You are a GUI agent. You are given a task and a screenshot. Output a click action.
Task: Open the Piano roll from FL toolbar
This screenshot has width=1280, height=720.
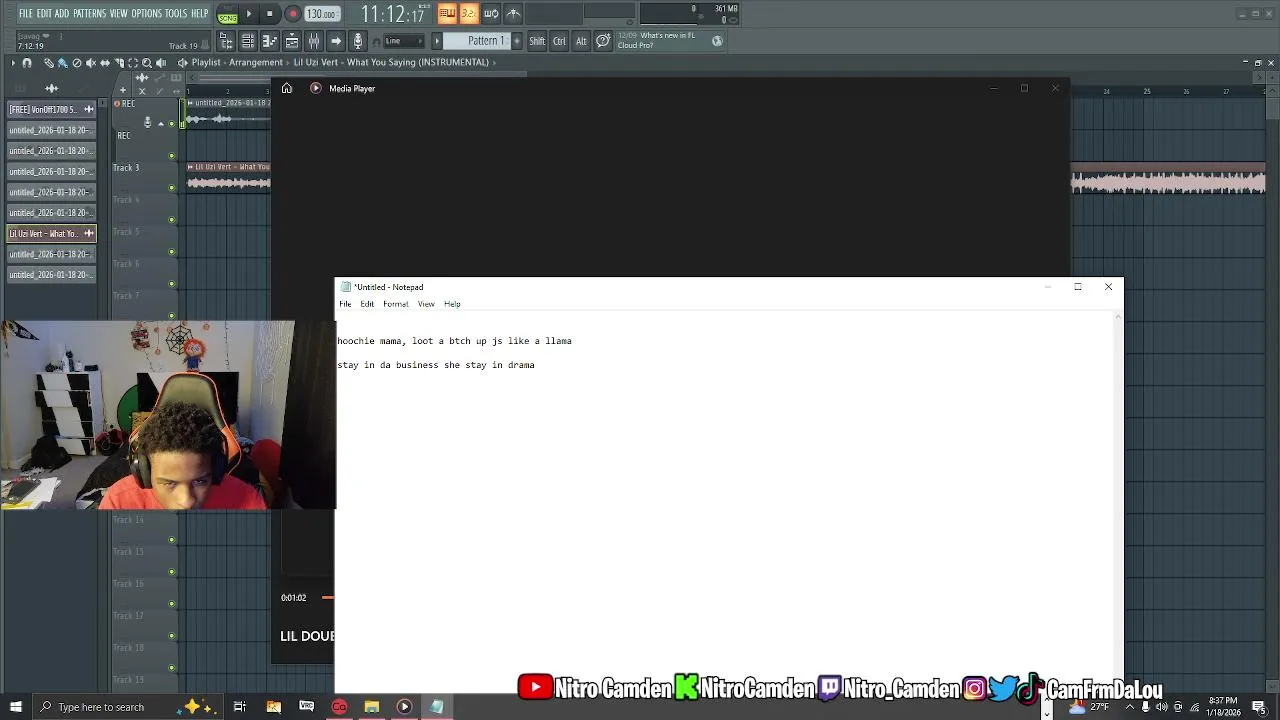[270, 41]
